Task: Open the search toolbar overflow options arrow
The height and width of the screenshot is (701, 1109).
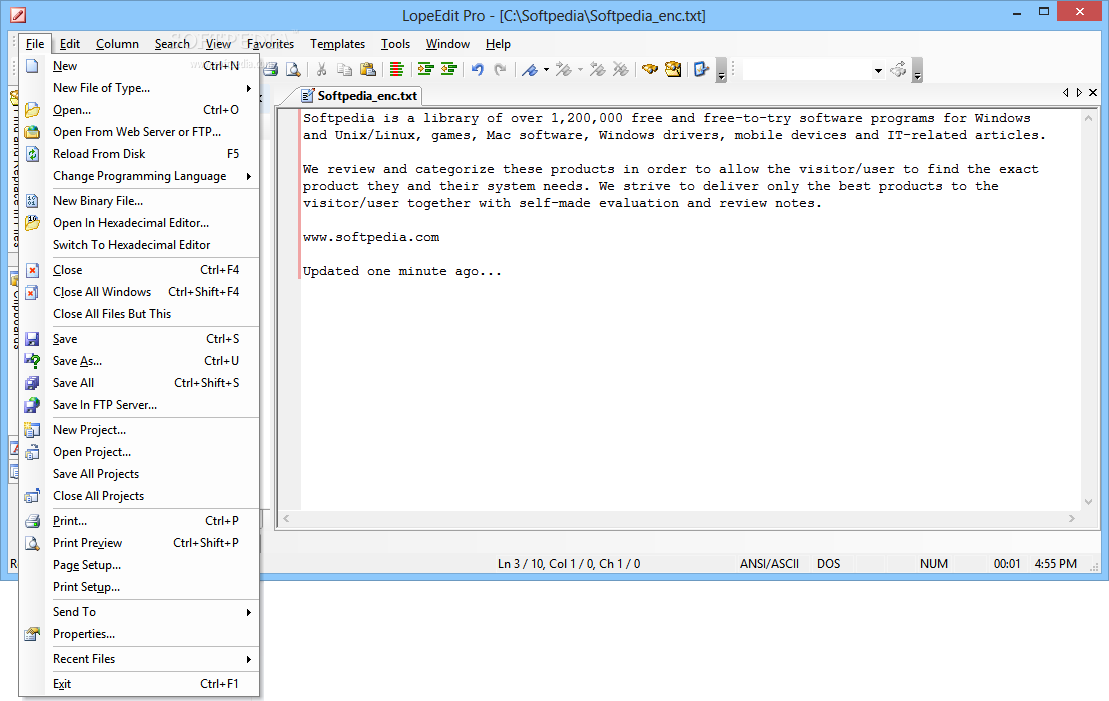Action: [x=917, y=71]
